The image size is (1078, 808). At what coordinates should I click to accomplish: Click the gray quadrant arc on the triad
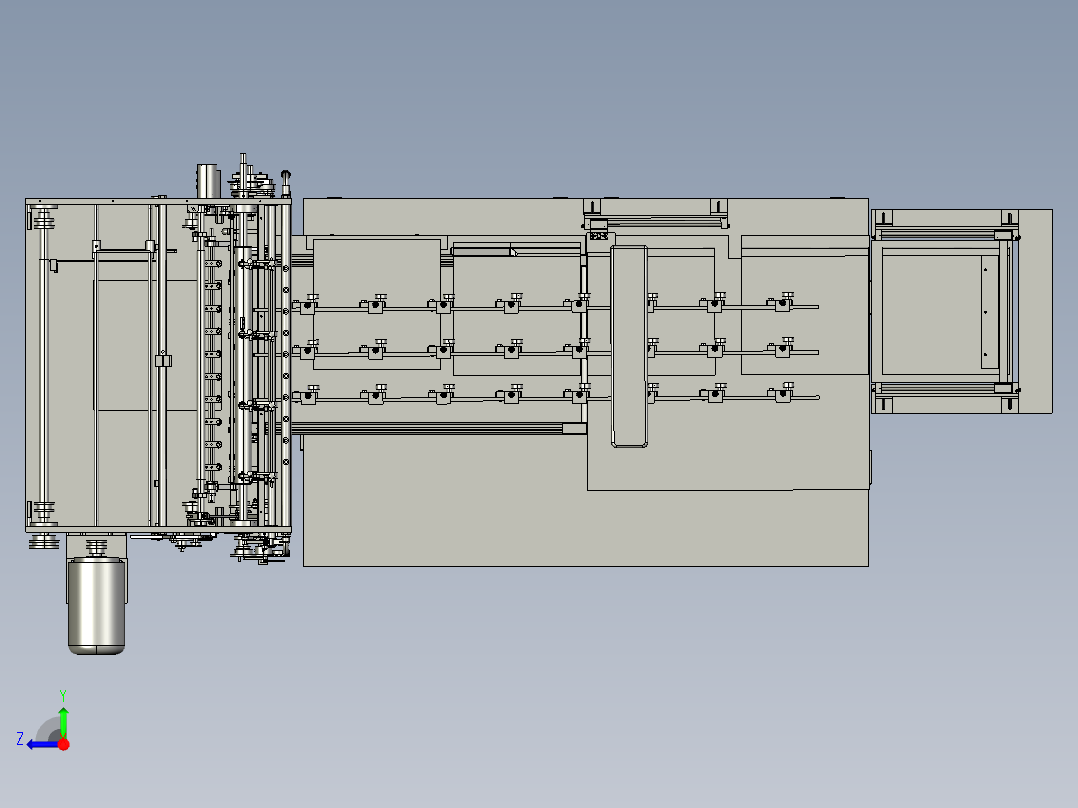(48, 730)
